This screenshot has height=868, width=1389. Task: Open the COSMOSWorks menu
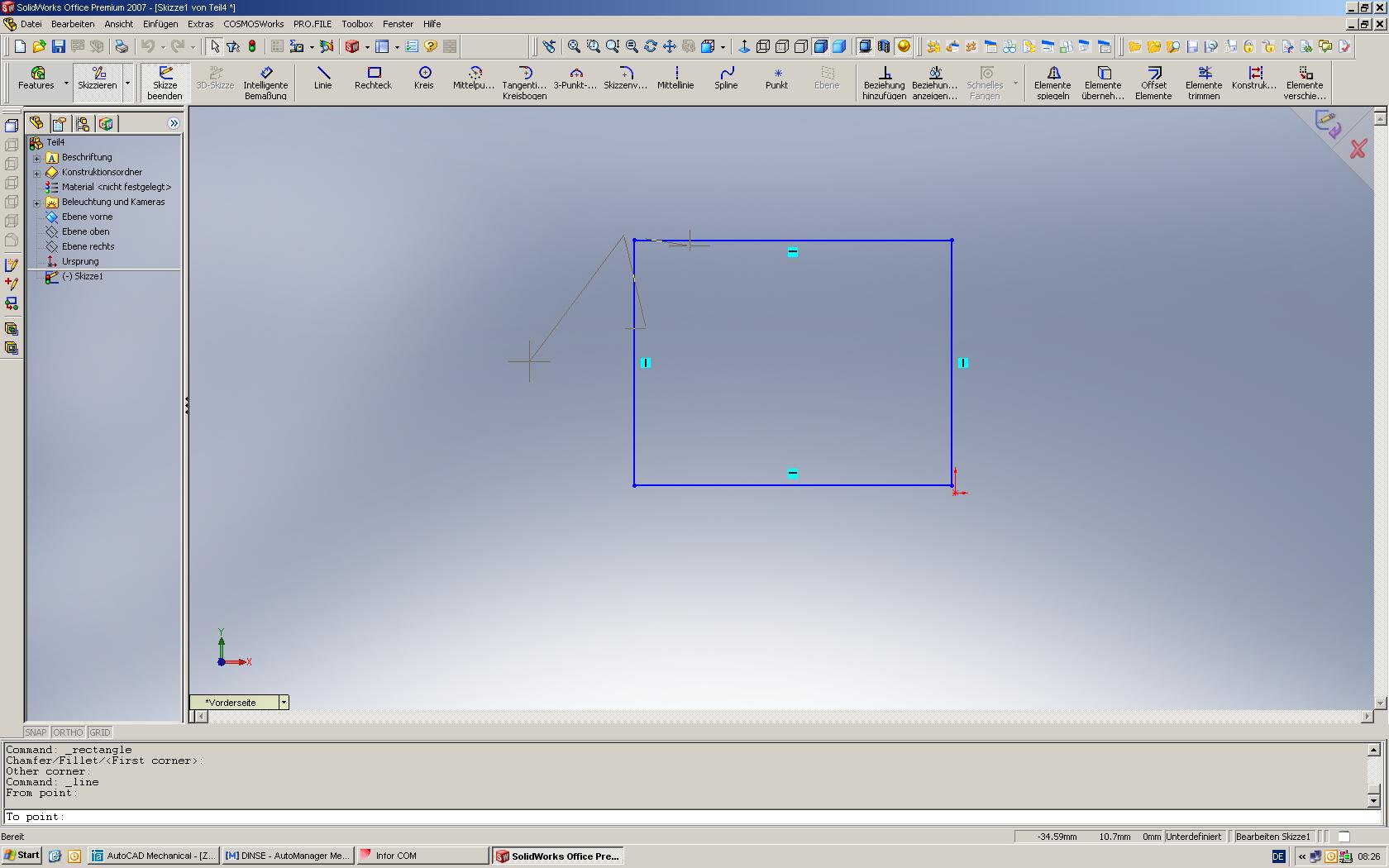click(253, 24)
